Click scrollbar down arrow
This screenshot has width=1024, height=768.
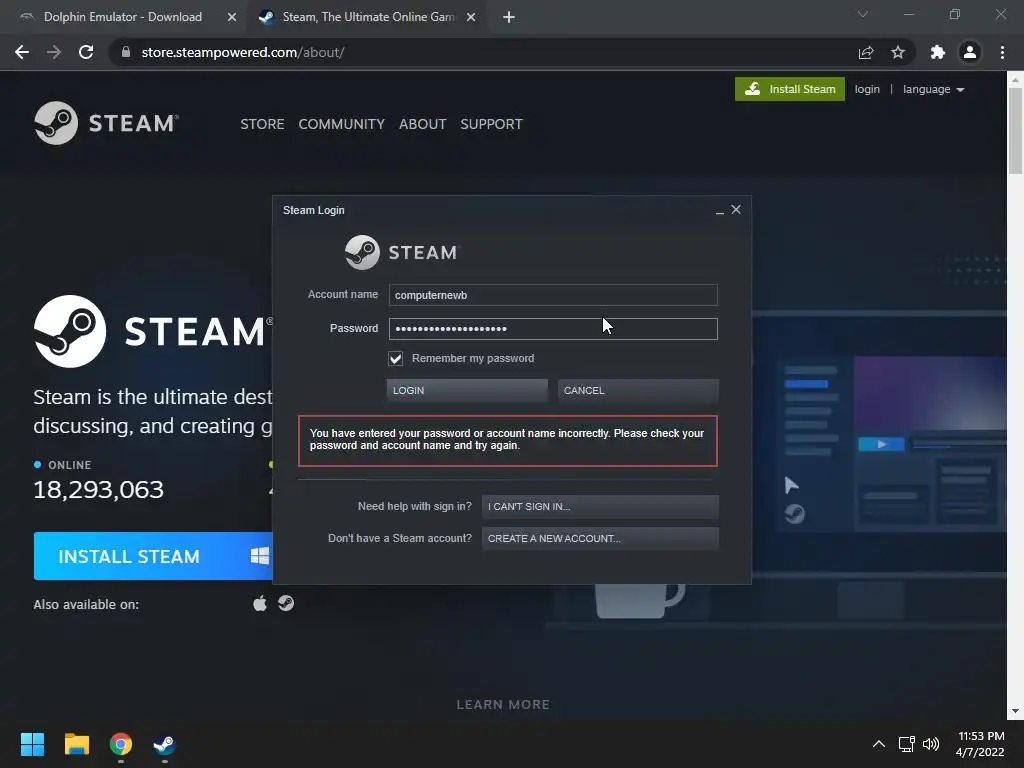point(1015,711)
